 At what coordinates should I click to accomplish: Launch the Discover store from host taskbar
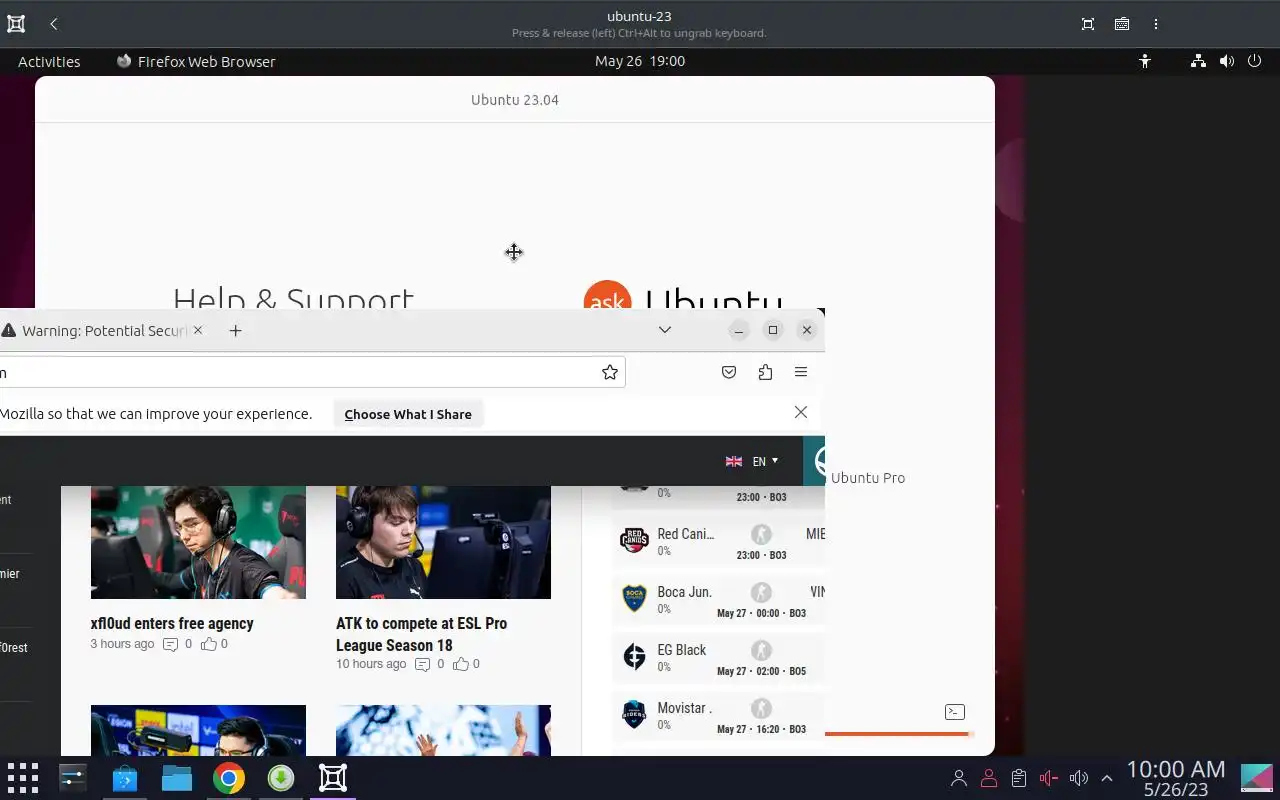pyautogui.click(x=125, y=778)
